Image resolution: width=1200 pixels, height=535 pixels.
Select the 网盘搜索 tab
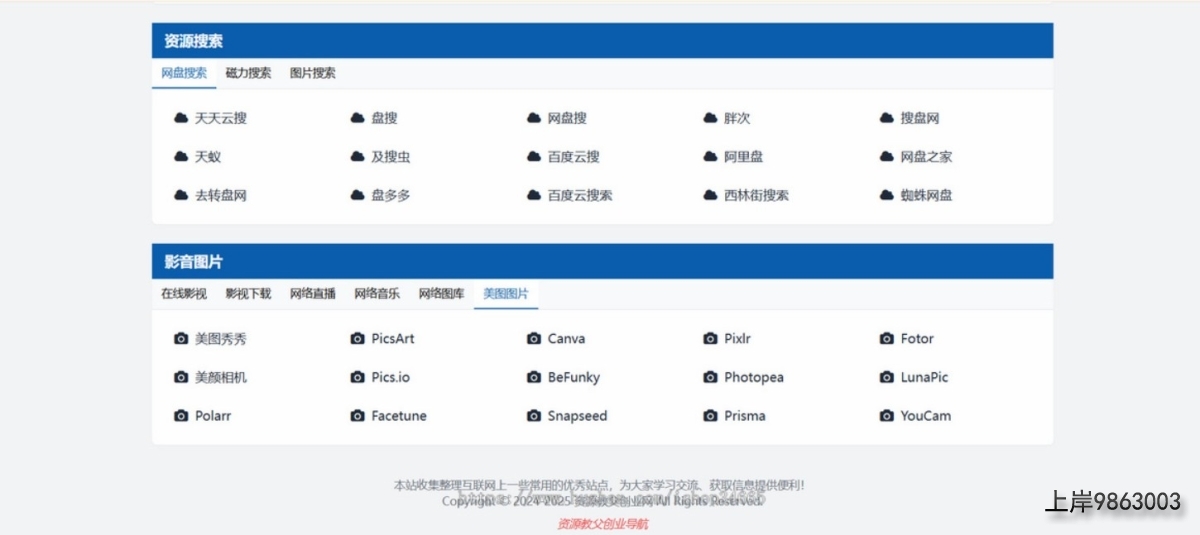coord(184,73)
